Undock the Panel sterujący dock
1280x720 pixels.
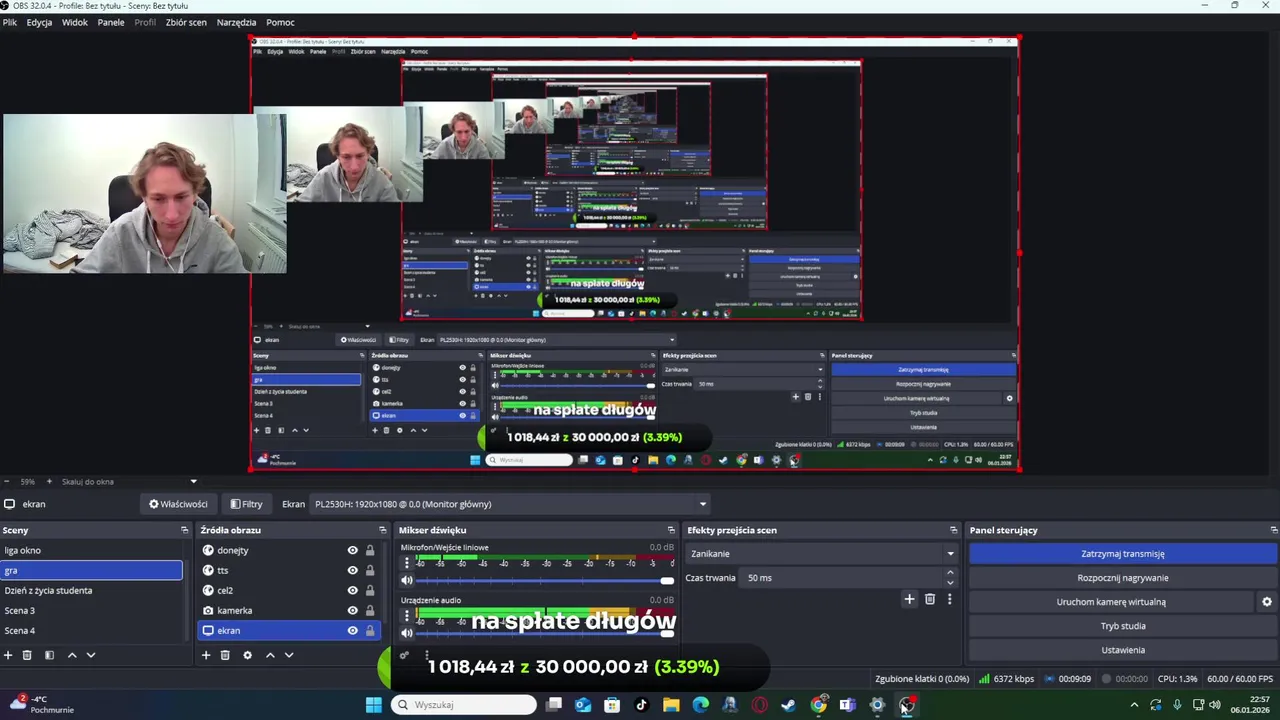click(1273, 530)
